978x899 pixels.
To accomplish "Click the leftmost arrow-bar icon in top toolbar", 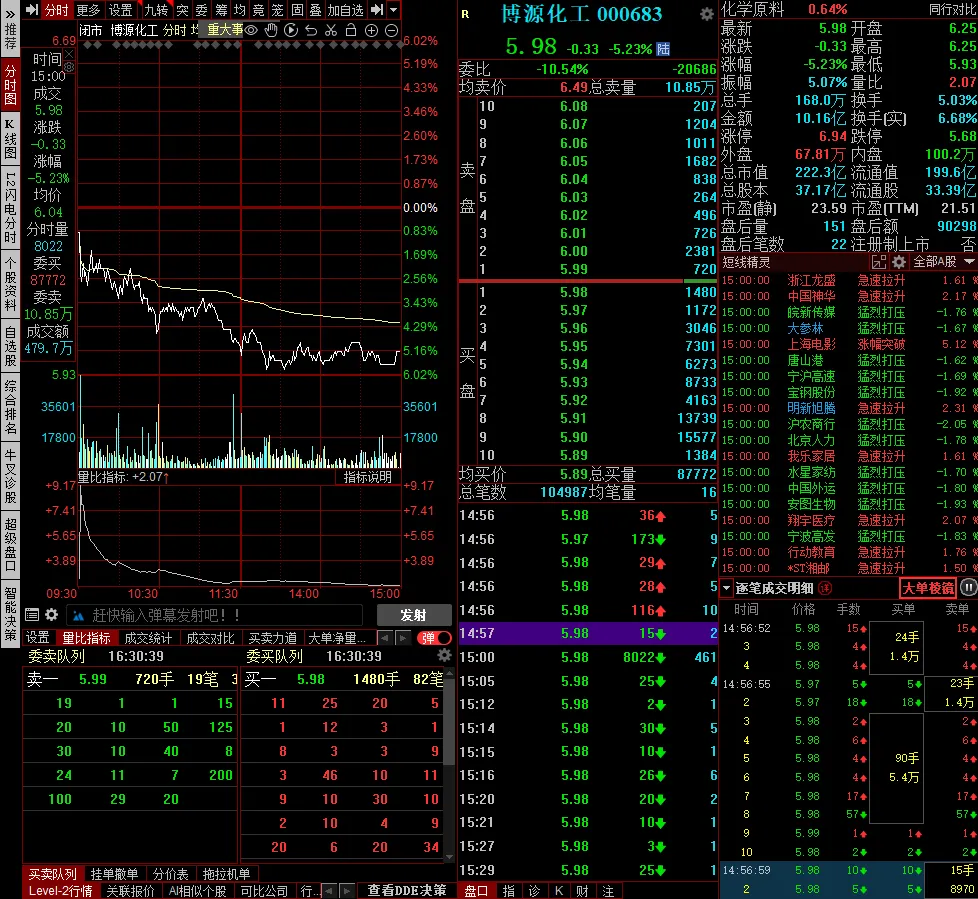I will pos(32,9).
